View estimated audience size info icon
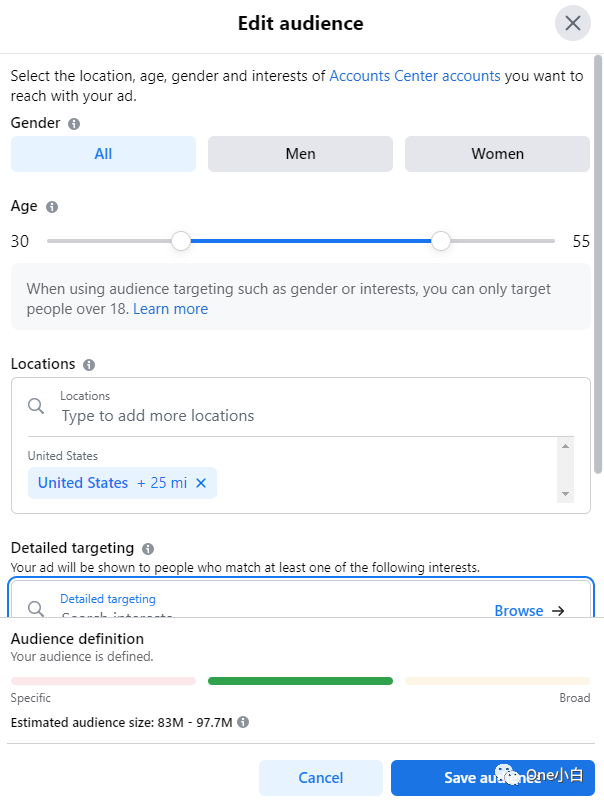Image resolution: width=604 pixels, height=803 pixels. 242,722
